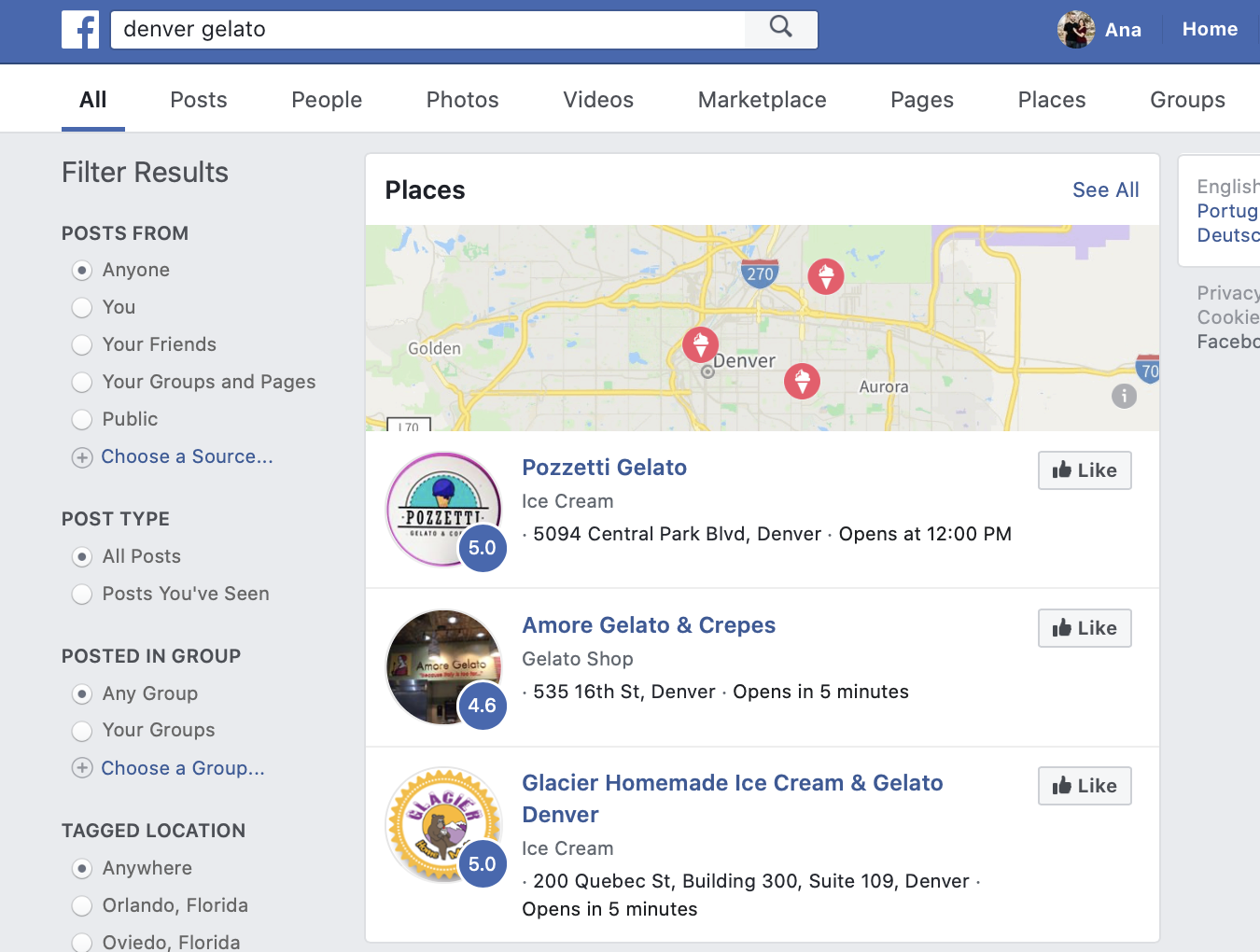Switch to the Videos tab

598,100
